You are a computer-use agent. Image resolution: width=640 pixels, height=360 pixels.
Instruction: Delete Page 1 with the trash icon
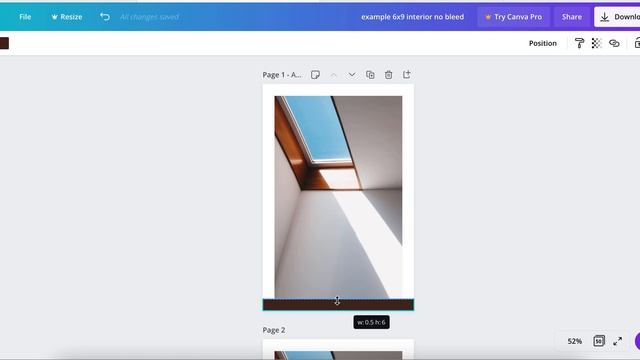[389, 75]
